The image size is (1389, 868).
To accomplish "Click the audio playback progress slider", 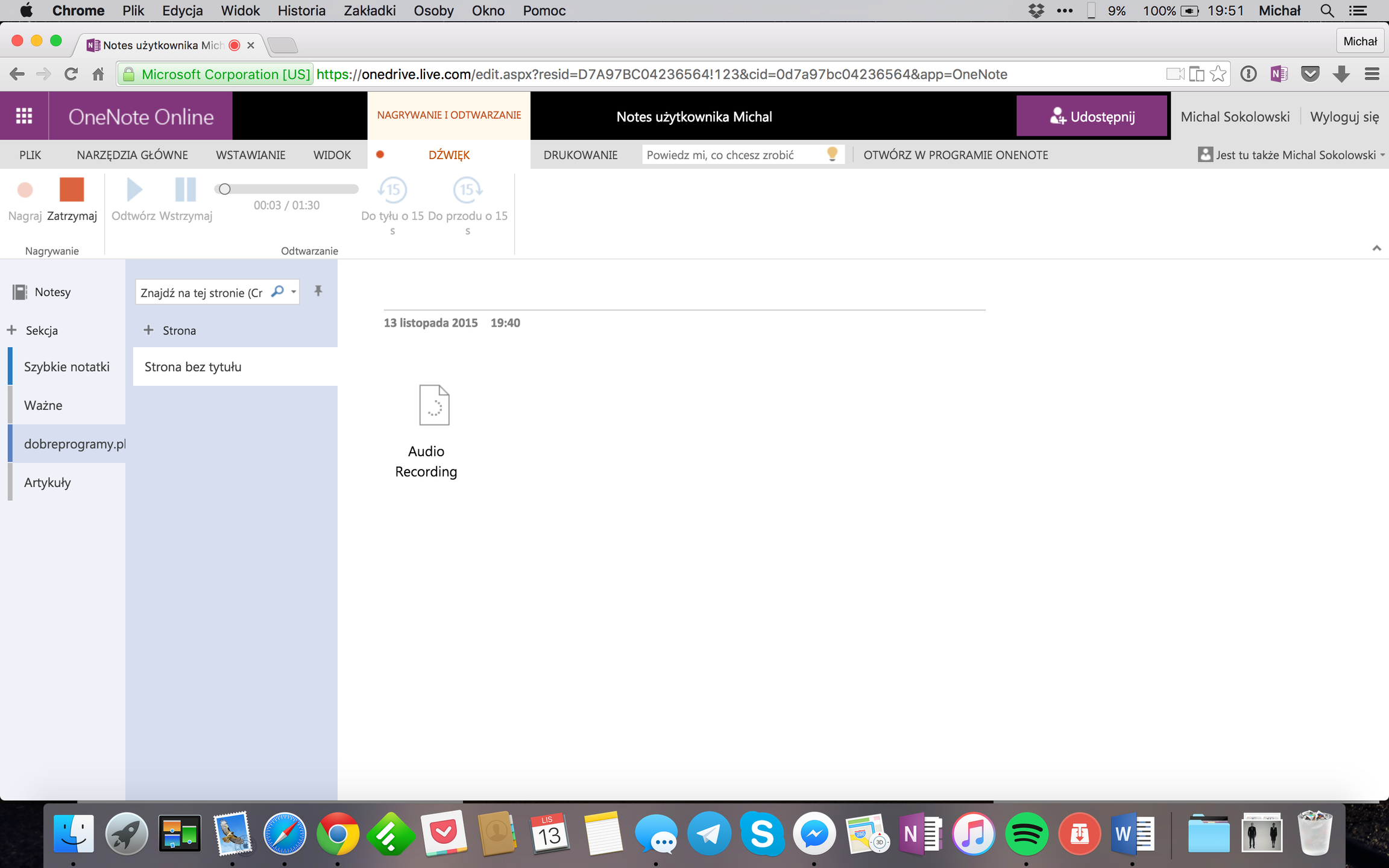I will point(287,189).
